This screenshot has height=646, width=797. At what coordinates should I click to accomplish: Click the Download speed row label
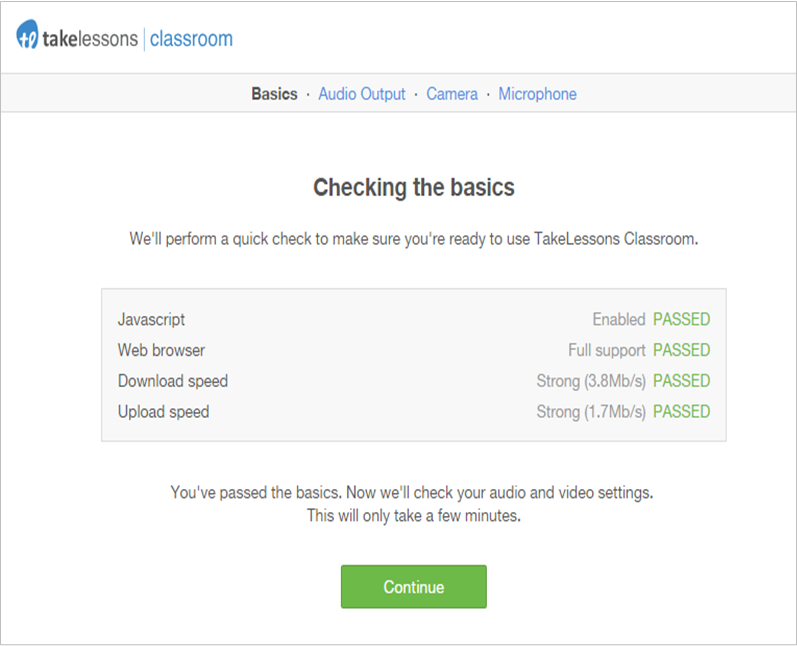pyautogui.click(x=173, y=381)
